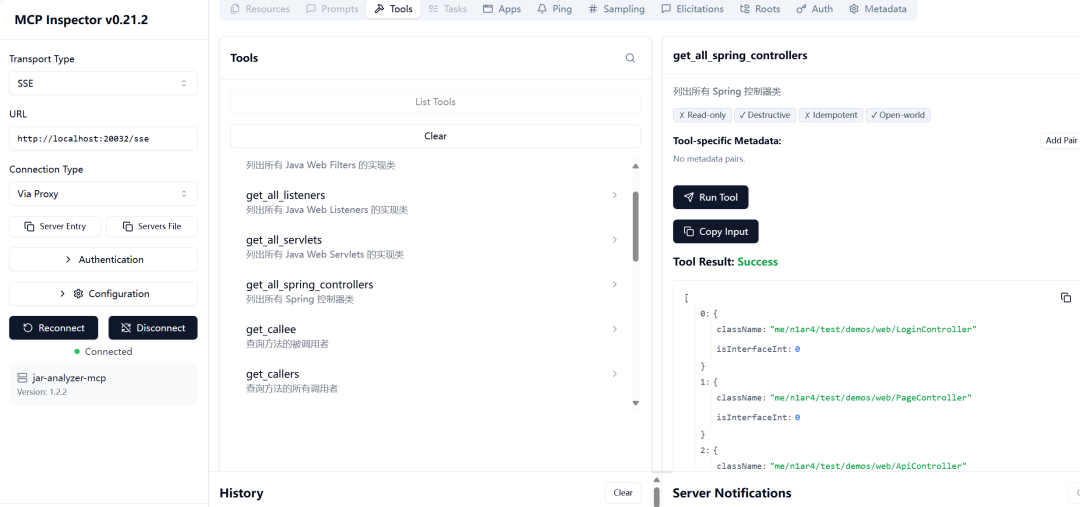This screenshot has height=507, width=1080.
Task: Click the Server Entry button
Action: [55, 226]
